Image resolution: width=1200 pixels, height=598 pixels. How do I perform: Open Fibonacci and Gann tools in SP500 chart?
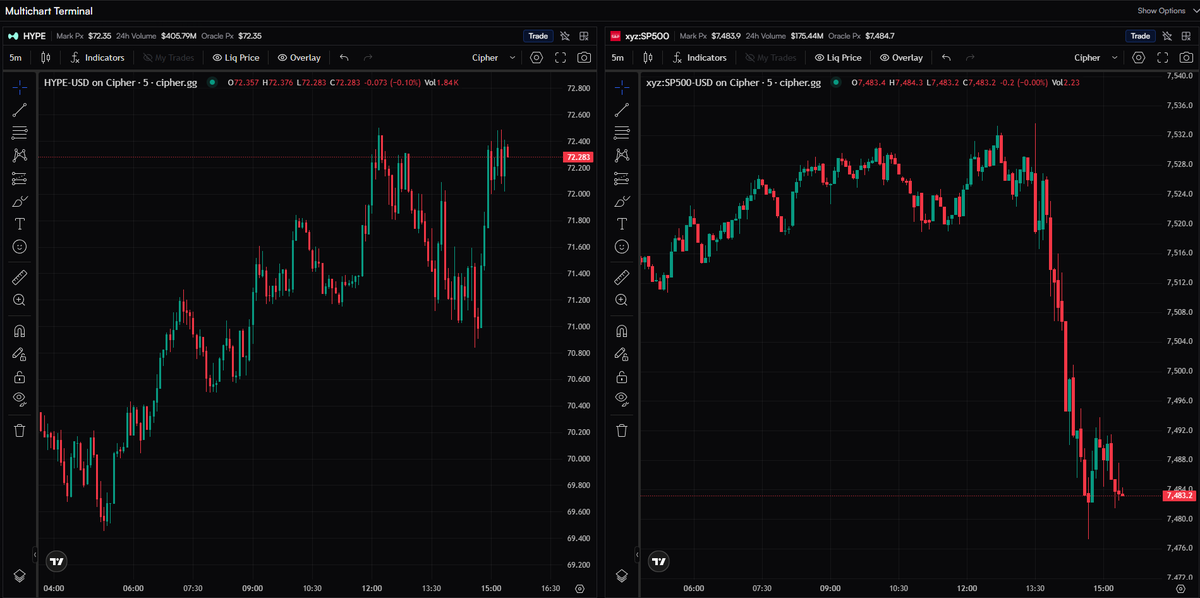pos(622,132)
